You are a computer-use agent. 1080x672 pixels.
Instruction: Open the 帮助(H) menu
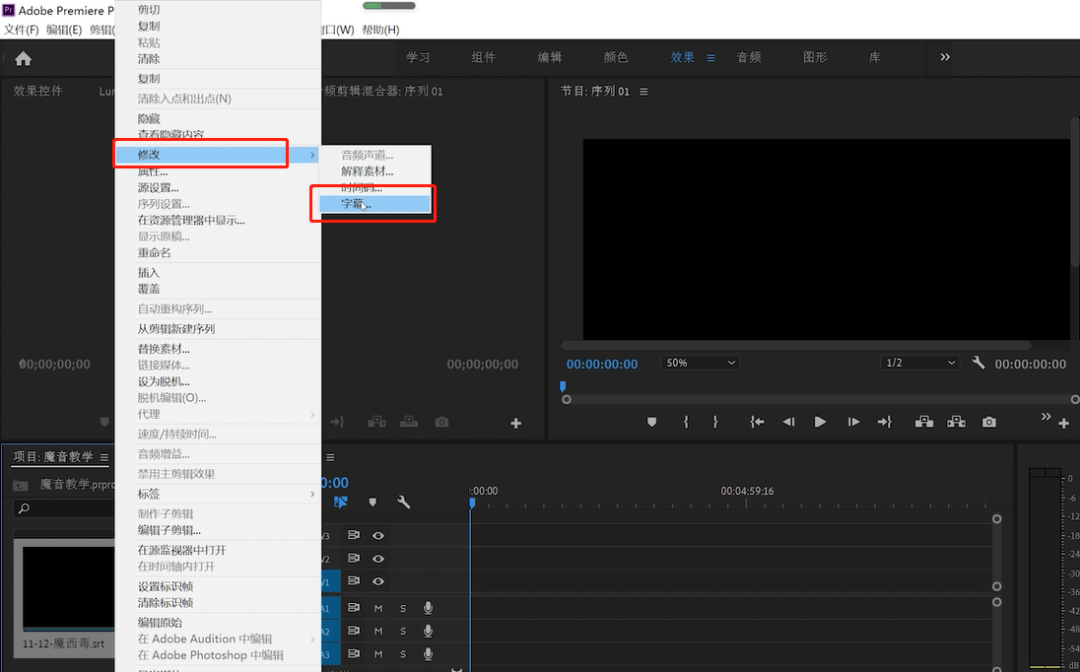pos(380,30)
